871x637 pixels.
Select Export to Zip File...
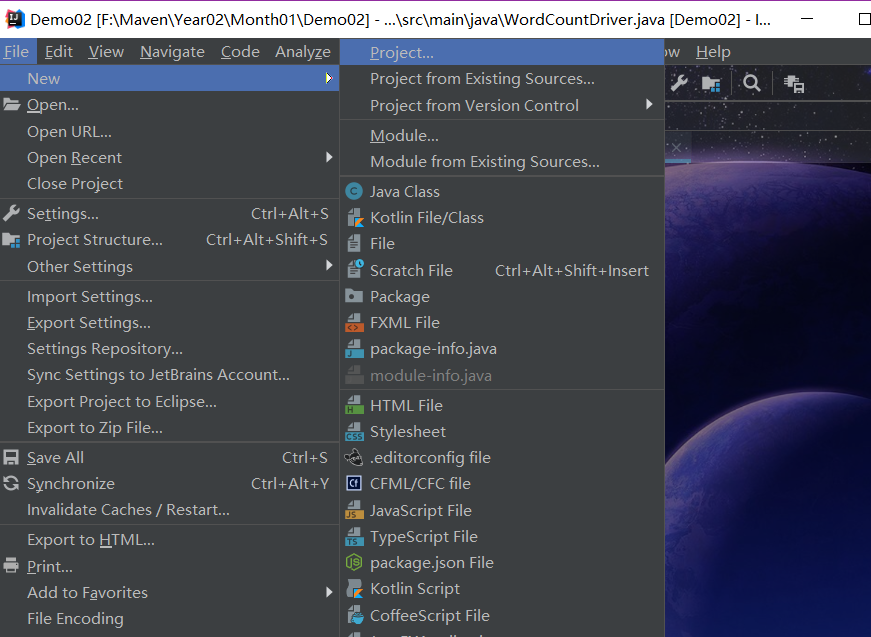(169, 428)
